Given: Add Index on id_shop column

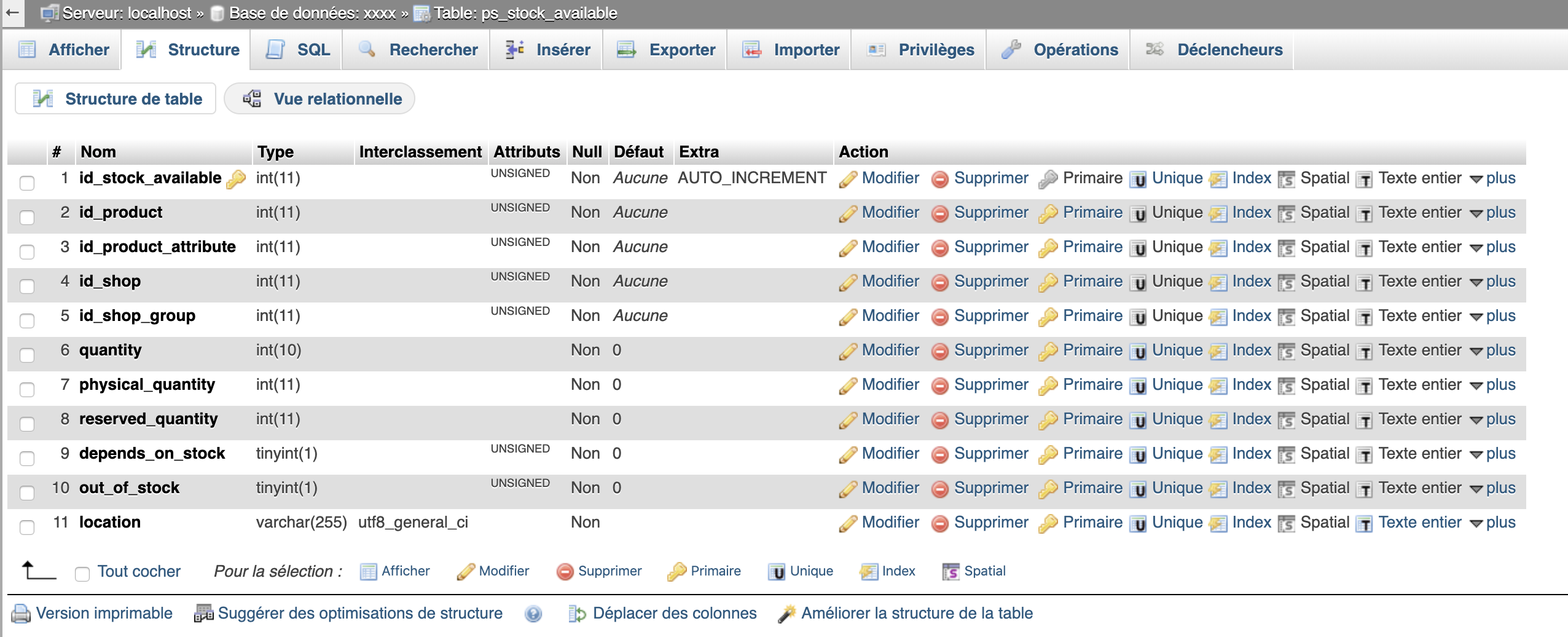Looking at the screenshot, I should (1253, 281).
